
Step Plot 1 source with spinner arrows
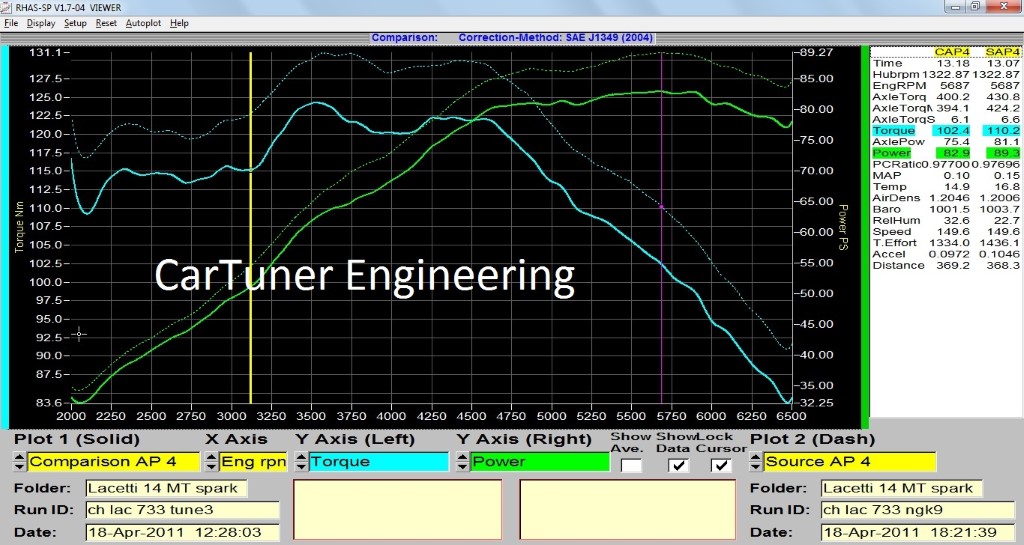[19, 462]
